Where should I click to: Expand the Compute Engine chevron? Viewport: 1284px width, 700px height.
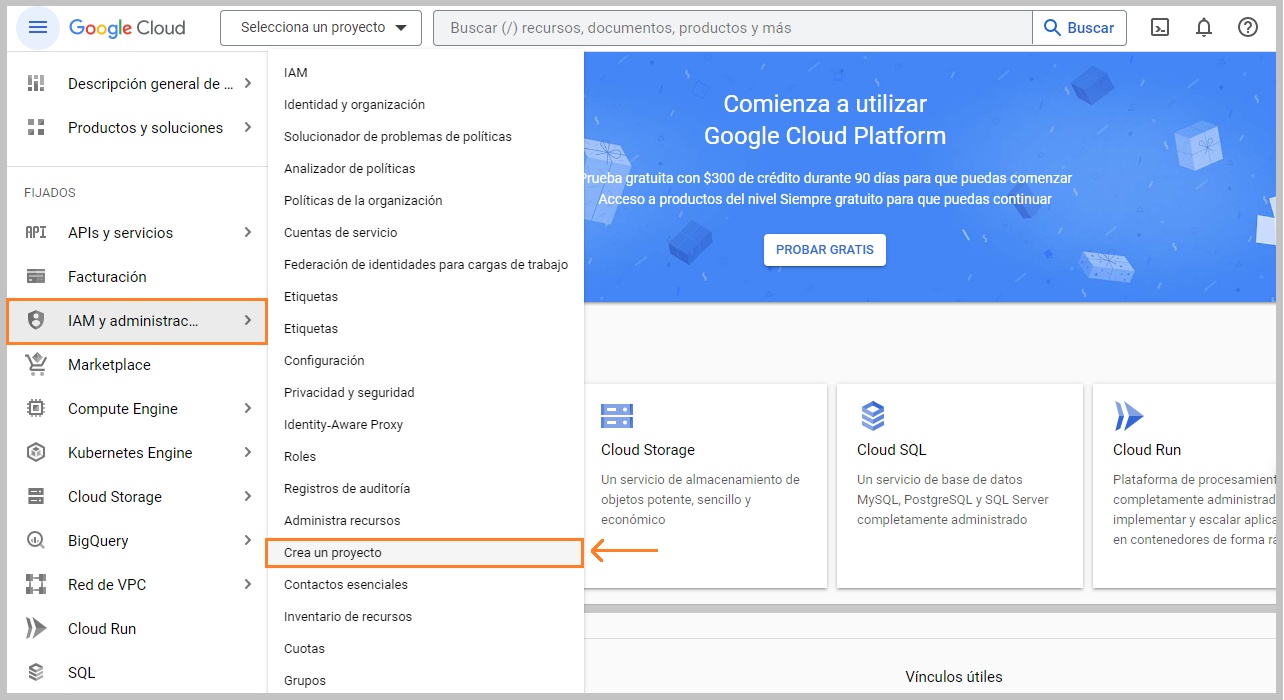point(248,409)
